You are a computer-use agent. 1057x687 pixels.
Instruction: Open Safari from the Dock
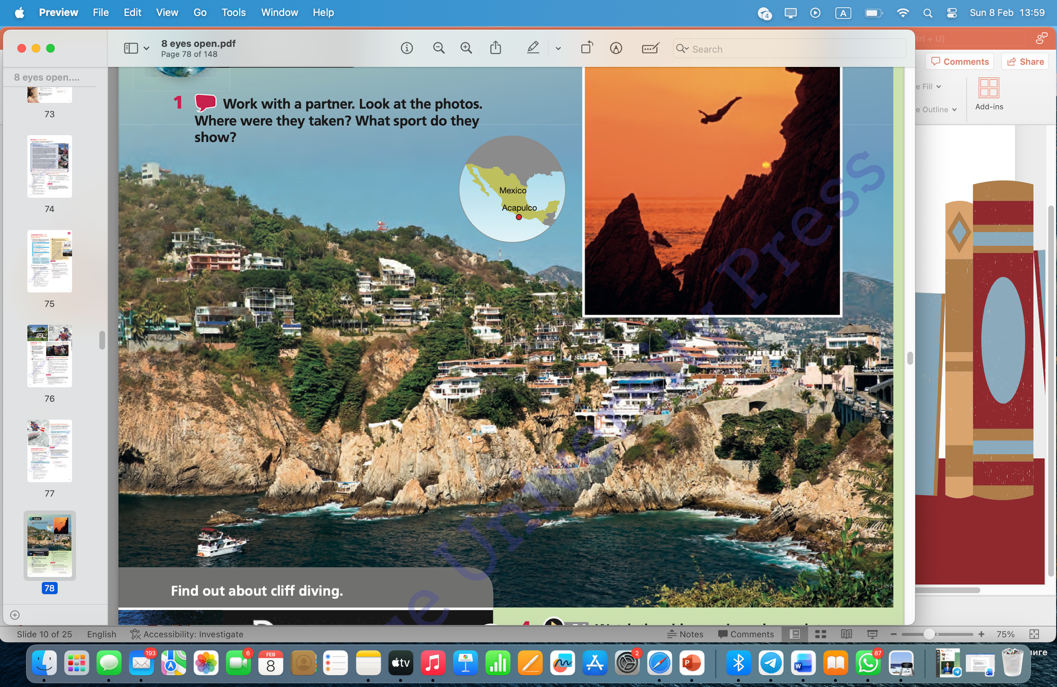pos(659,663)
